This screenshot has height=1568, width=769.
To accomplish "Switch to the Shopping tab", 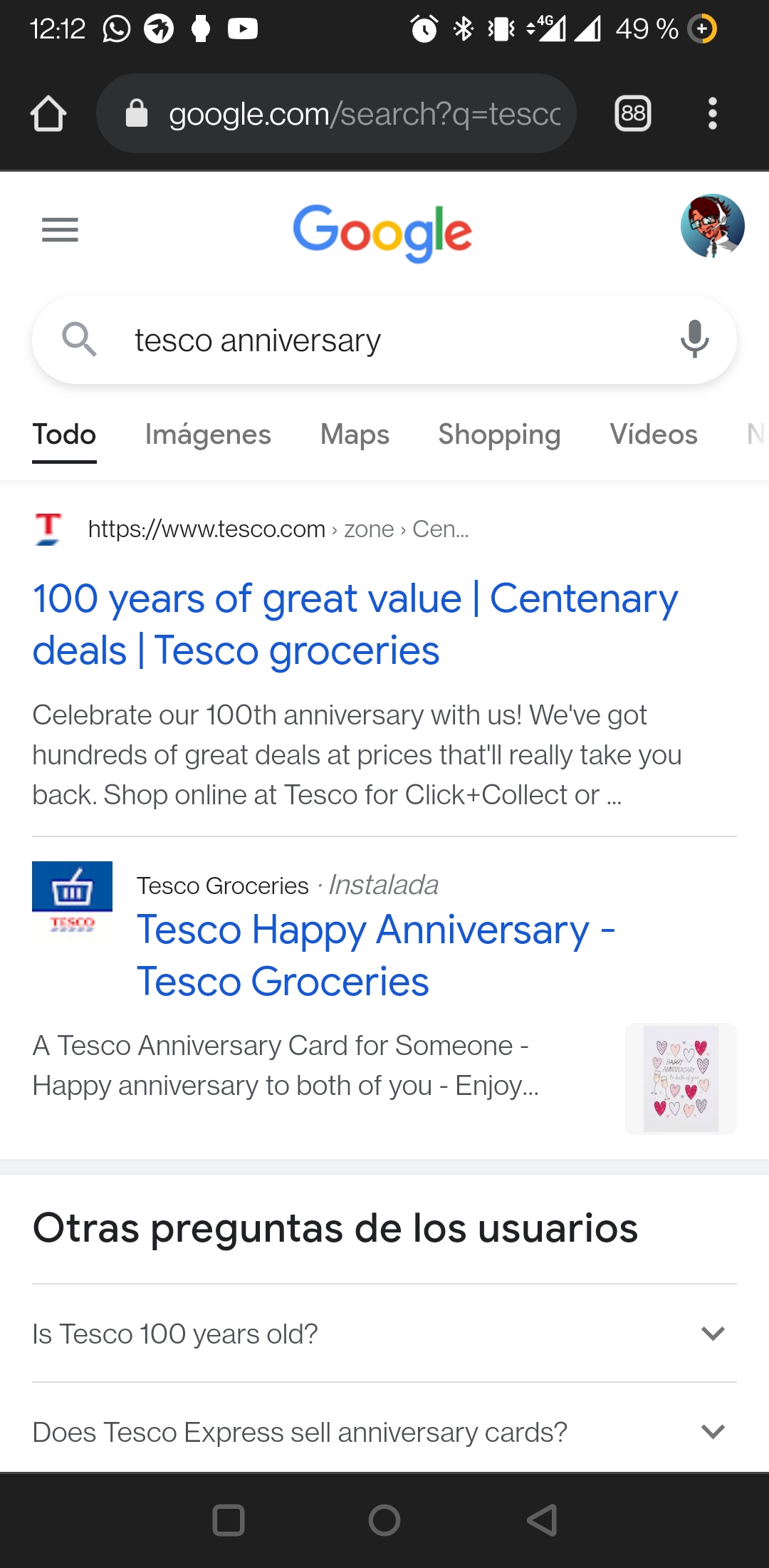I will pos(499,435).
